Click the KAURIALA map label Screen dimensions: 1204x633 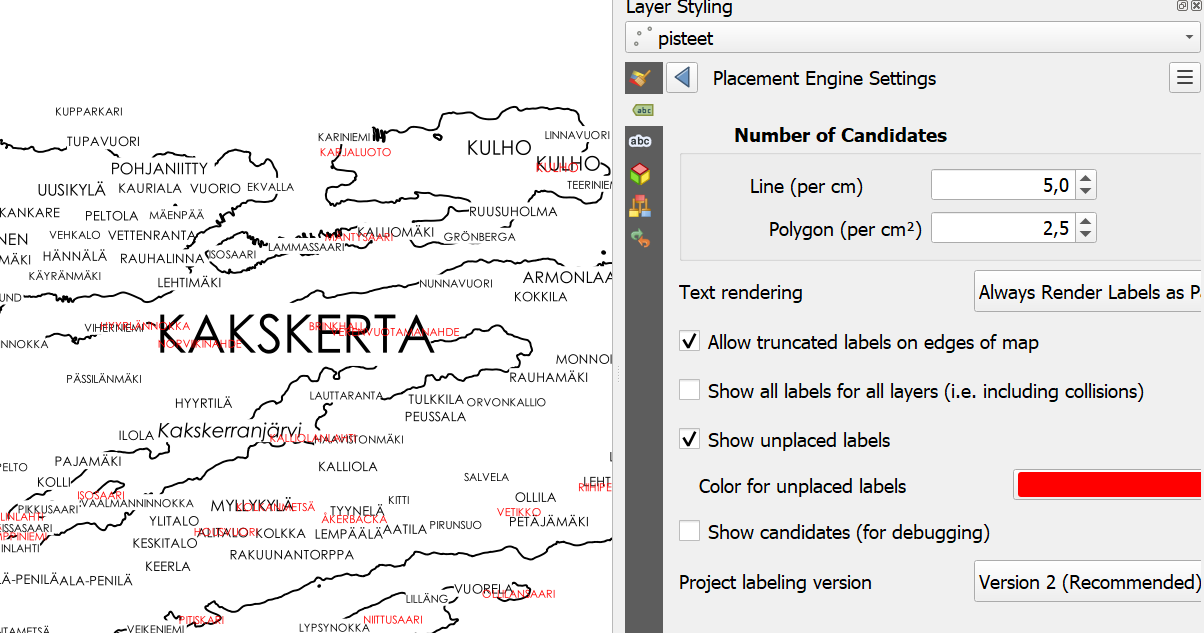[150, 188]
